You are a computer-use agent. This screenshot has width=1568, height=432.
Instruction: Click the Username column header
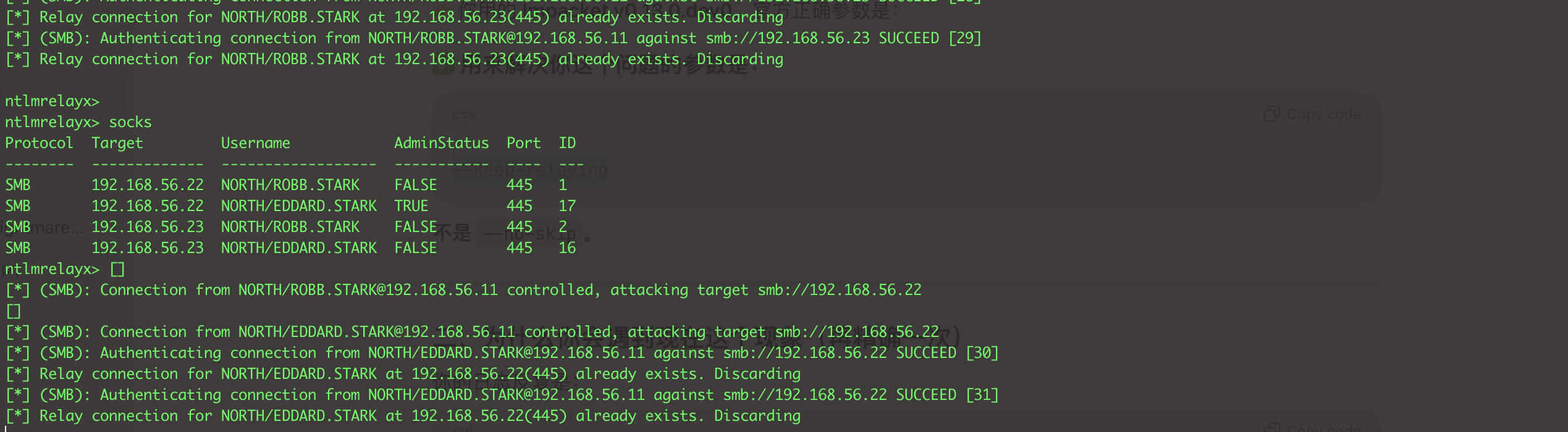click(x=255, y=143)
